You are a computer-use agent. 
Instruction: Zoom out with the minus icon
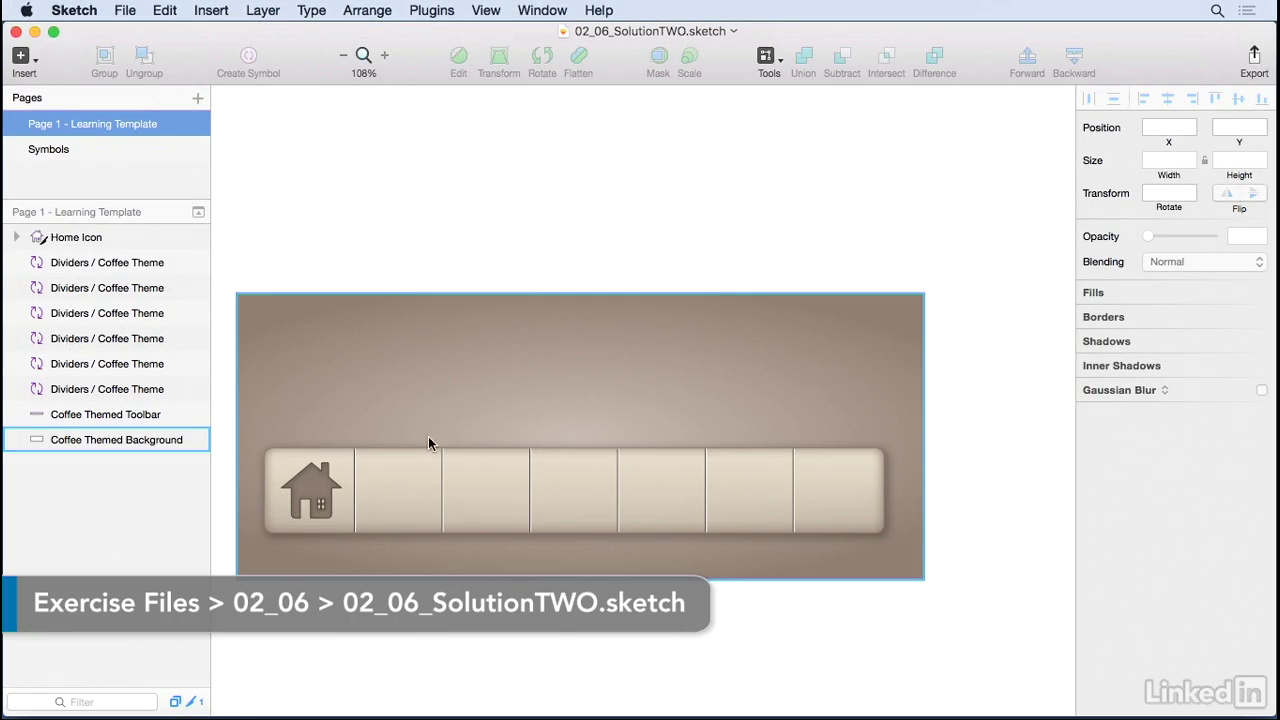pyautogui.click(x=343, y=56)
